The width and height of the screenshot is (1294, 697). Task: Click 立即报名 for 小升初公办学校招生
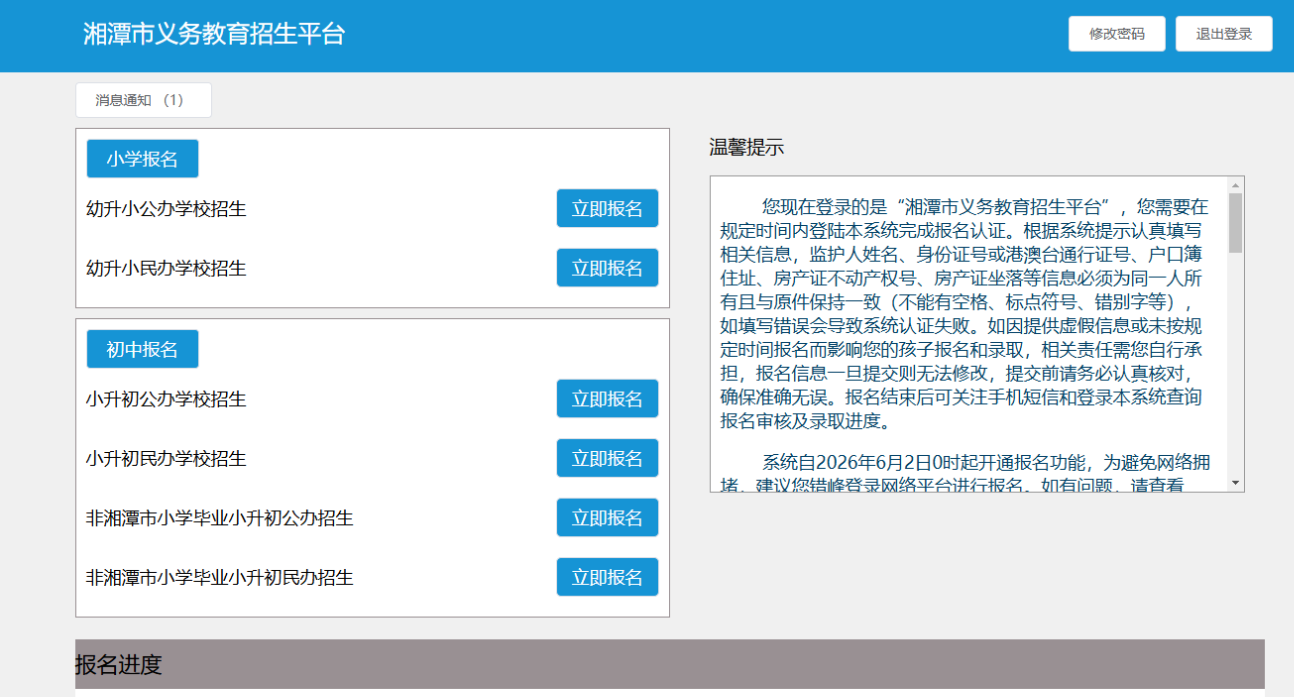point(607,398)
